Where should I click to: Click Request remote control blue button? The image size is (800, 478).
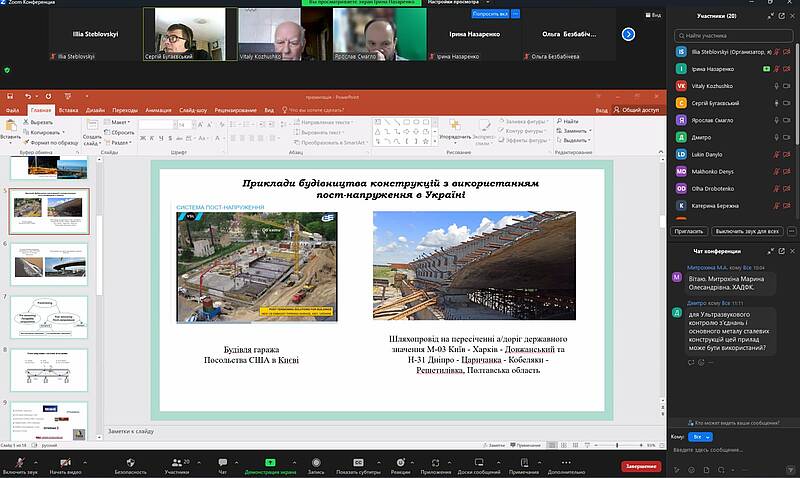[x=490, y=14]
